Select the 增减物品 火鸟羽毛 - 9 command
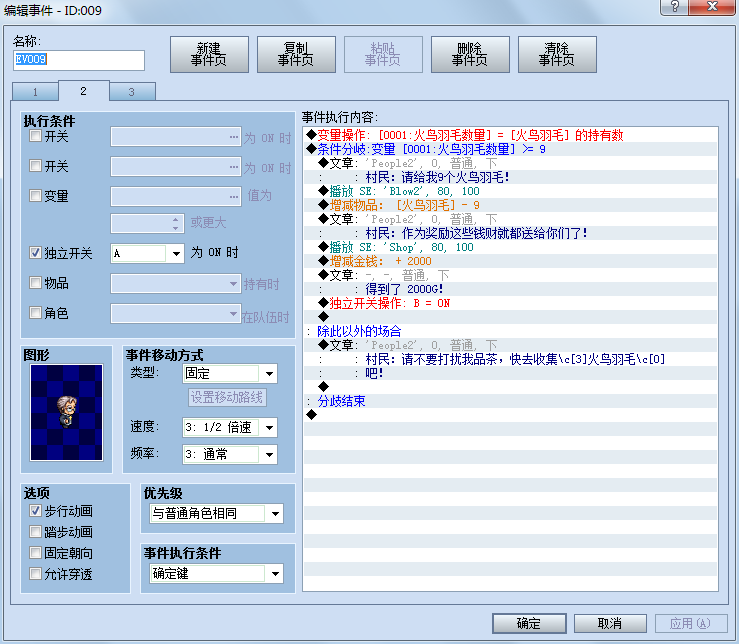739x644 pixels. (x=511, y=205)
